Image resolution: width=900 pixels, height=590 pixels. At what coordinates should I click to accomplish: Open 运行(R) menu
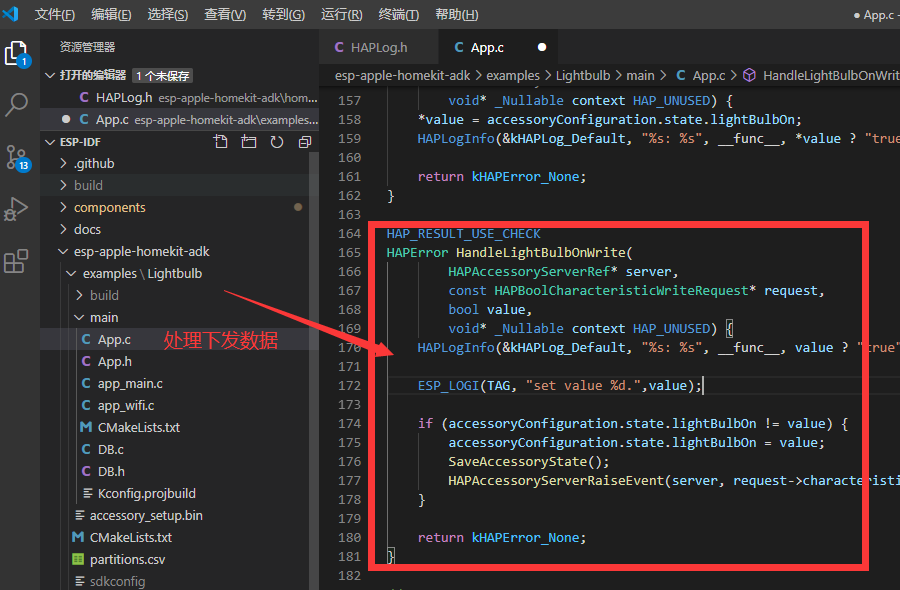pos(342,14)
